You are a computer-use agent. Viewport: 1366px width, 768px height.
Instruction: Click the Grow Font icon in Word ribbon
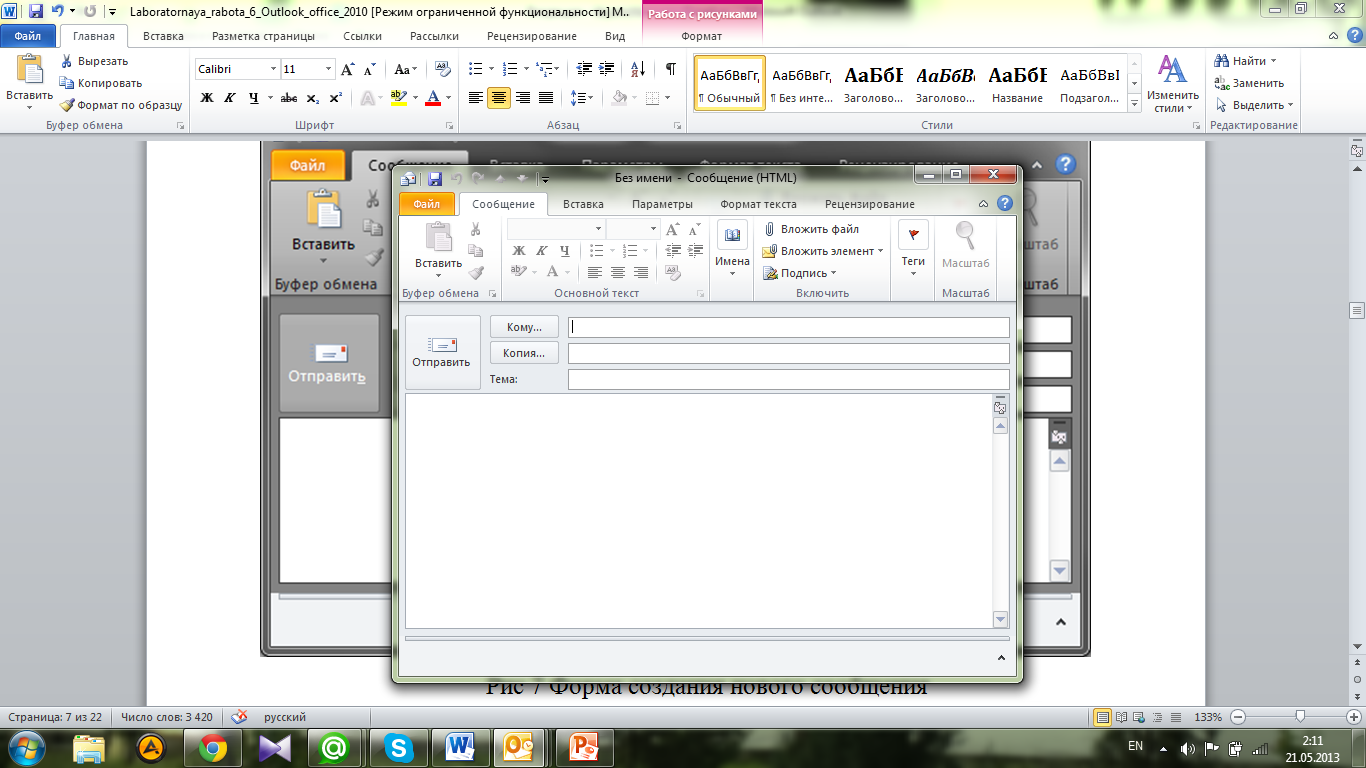pos(348,70)
